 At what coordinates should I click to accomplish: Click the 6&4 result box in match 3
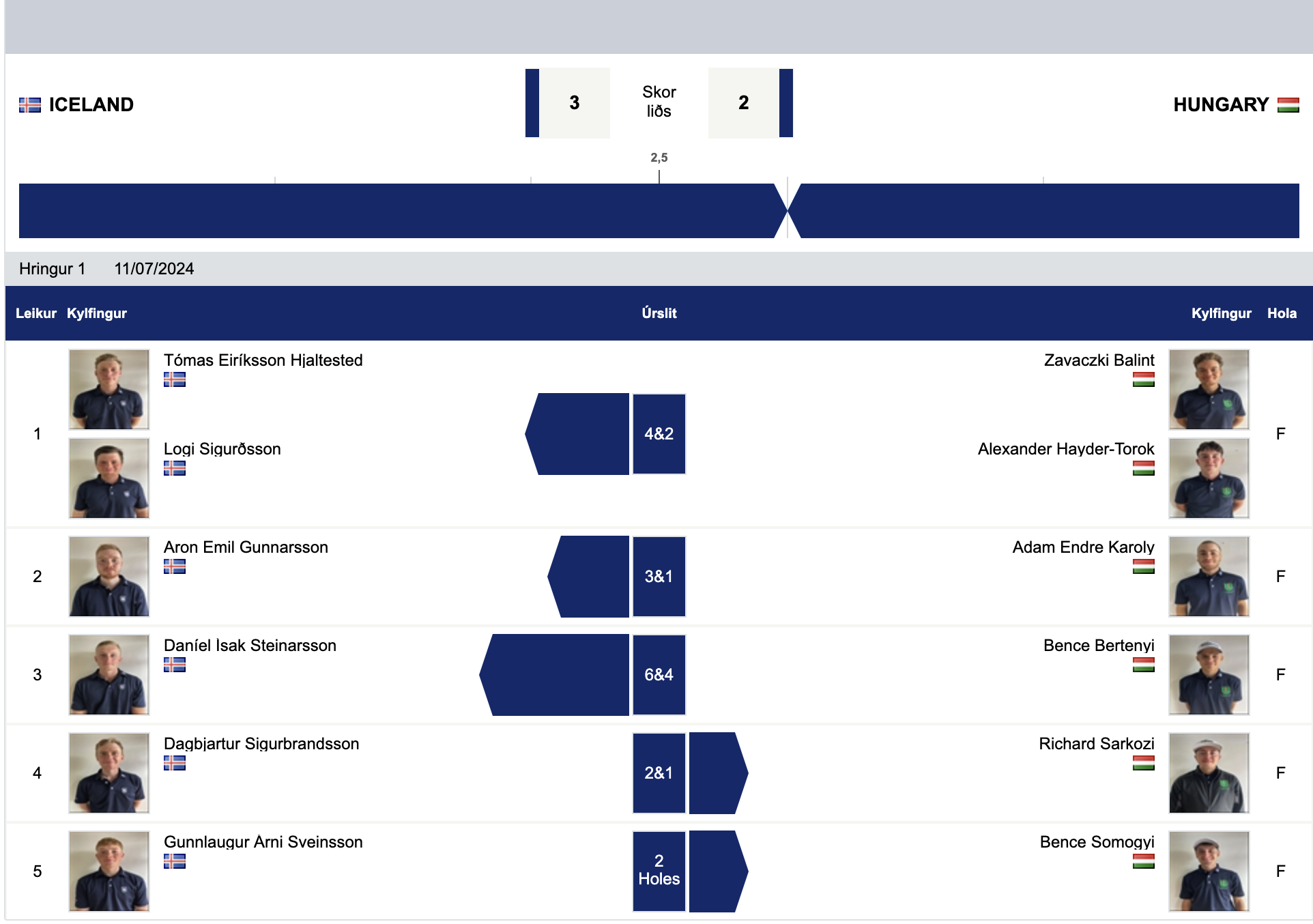click(x=659, y=675)
